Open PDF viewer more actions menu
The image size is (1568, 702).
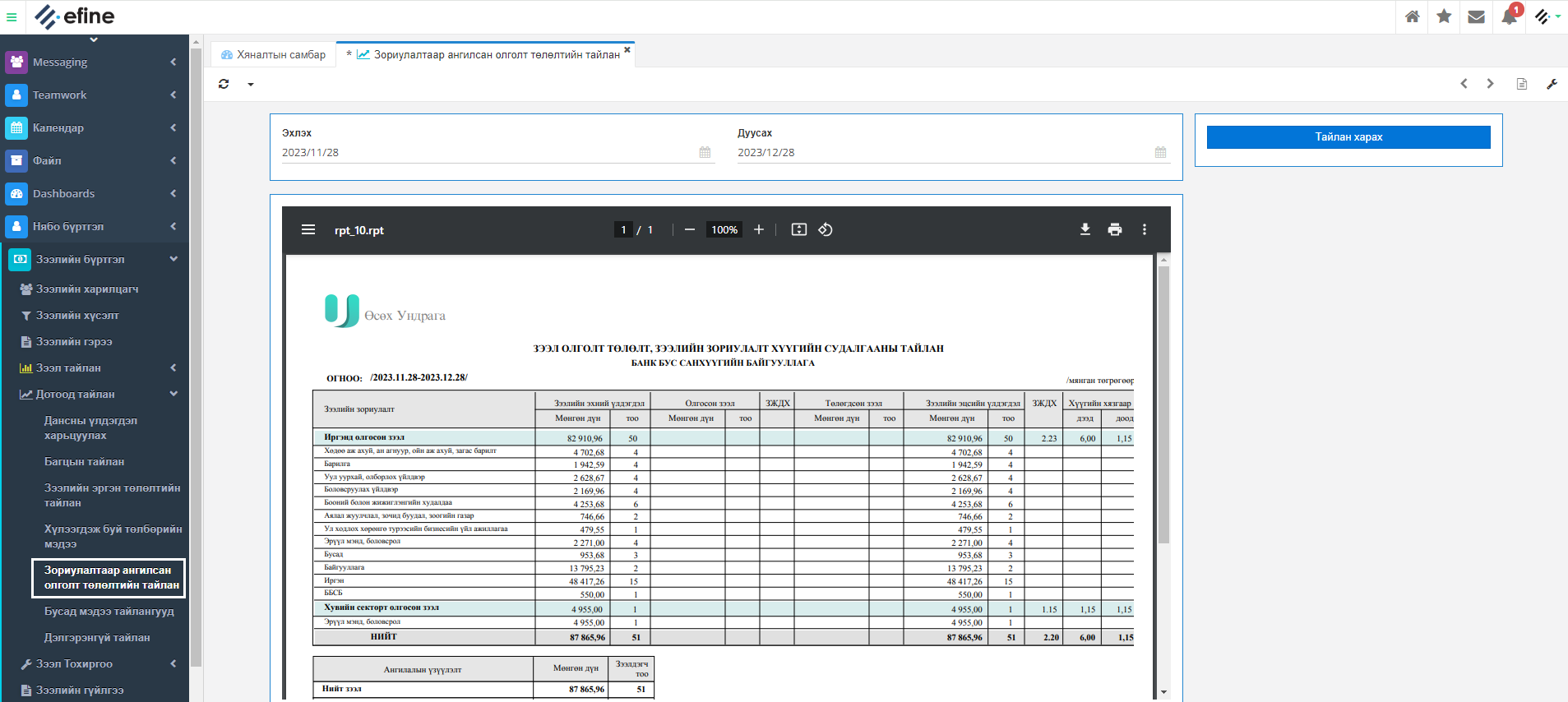[1145, 230]
